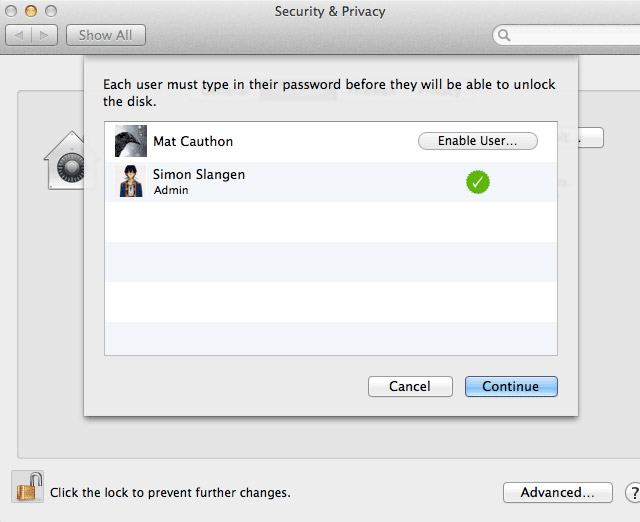Click the green checkmark for Simon Slangen

[x=478, y=182]
